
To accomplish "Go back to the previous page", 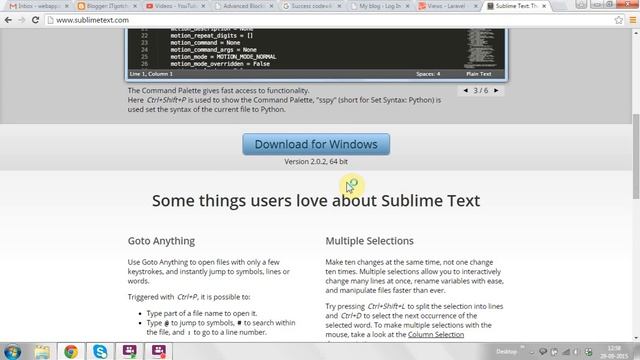I will click(x=8, y=20).
